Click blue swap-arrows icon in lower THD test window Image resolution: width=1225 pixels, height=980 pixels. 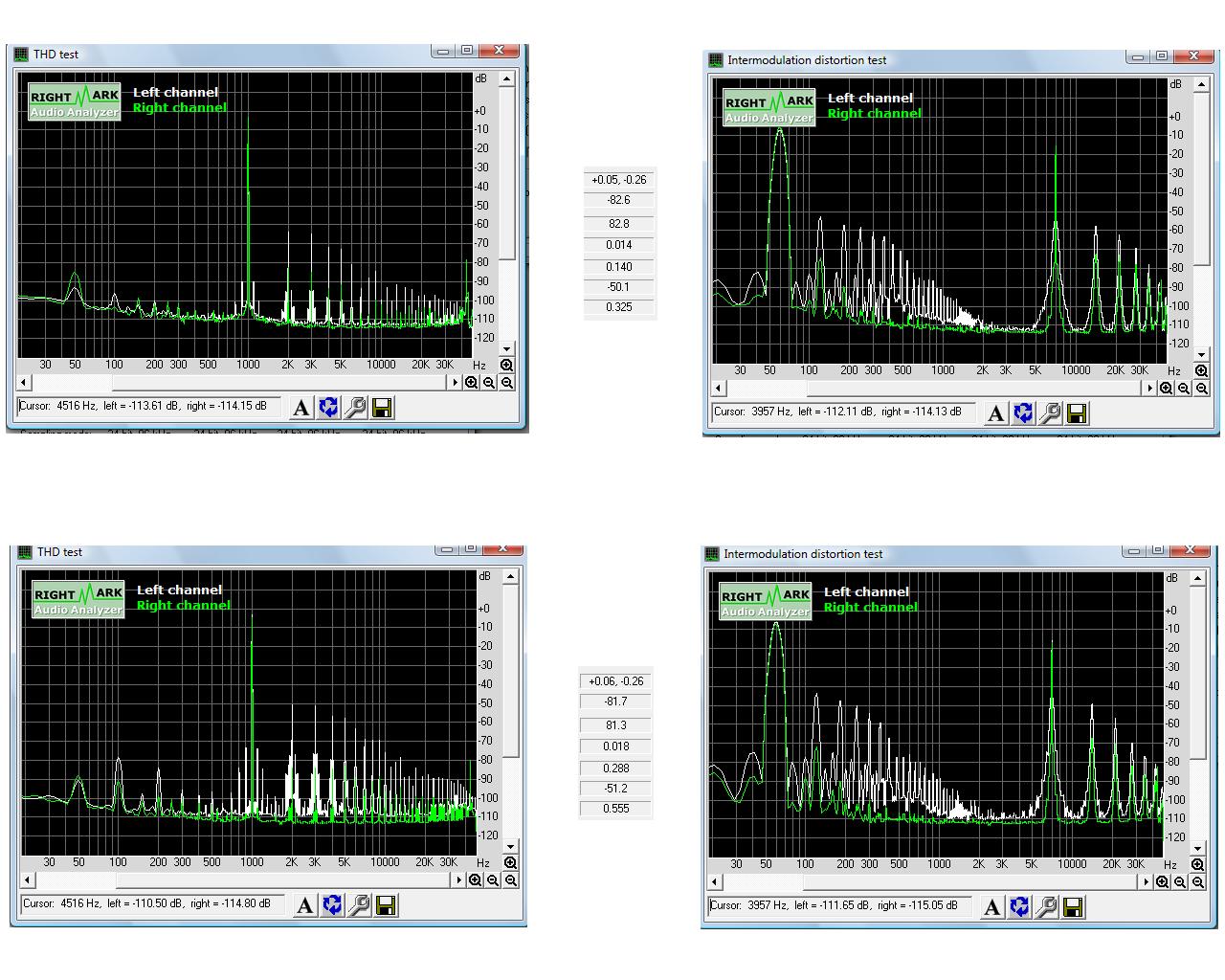(x=332, y=905)
